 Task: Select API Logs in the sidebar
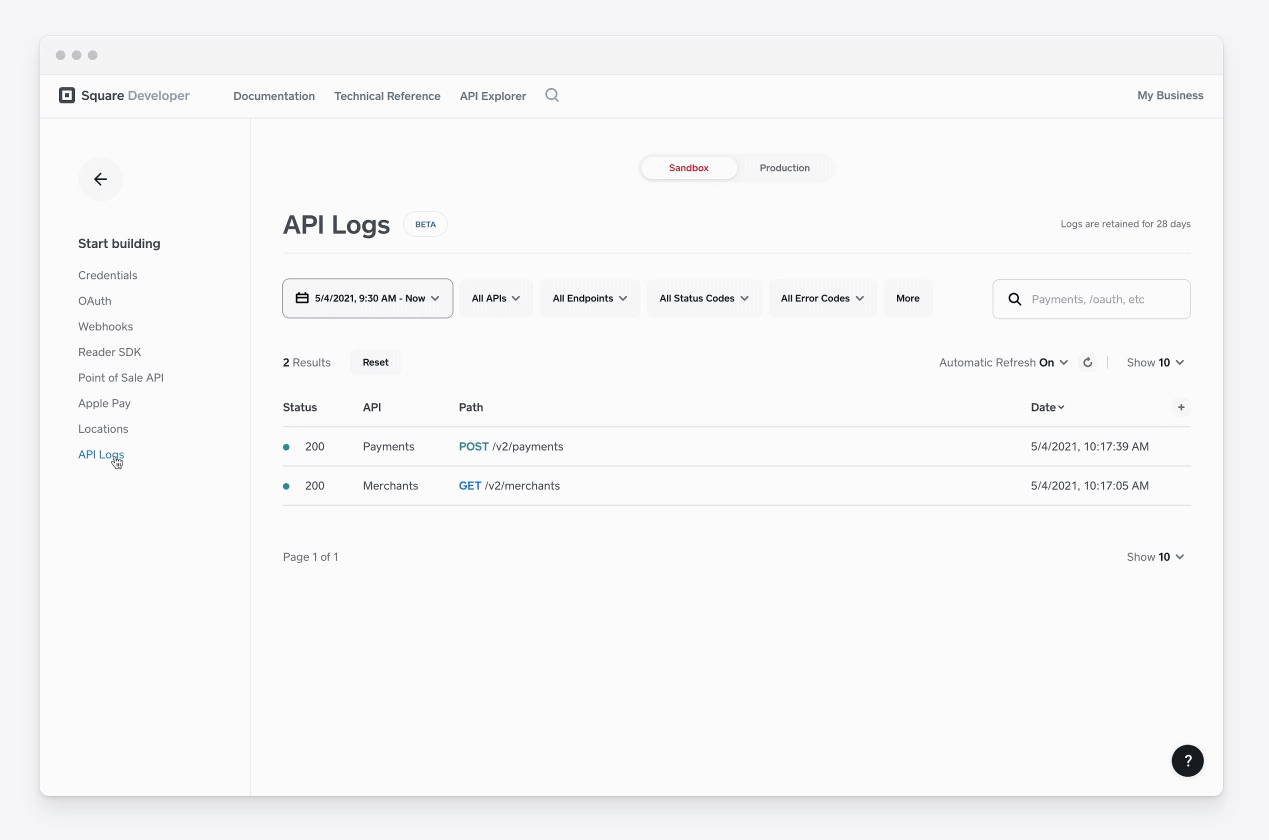point(101,455)
